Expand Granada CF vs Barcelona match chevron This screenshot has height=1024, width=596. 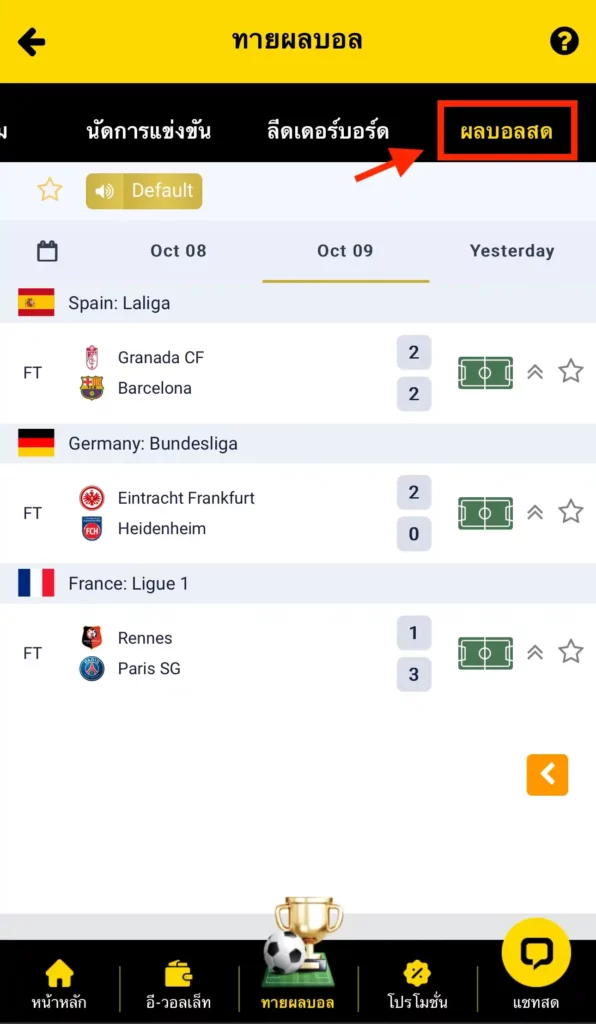(x=535, y=372)
